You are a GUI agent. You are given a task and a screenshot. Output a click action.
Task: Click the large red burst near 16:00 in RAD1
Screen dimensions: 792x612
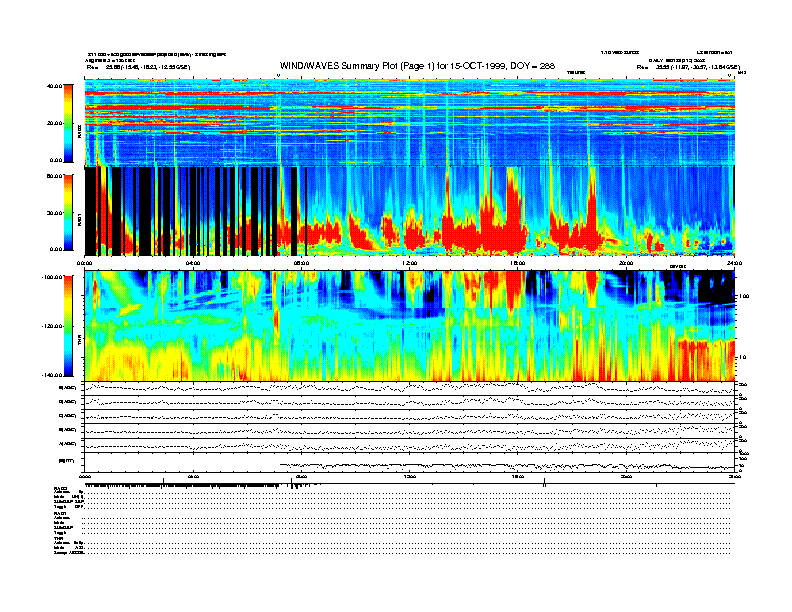coord(513,212)
